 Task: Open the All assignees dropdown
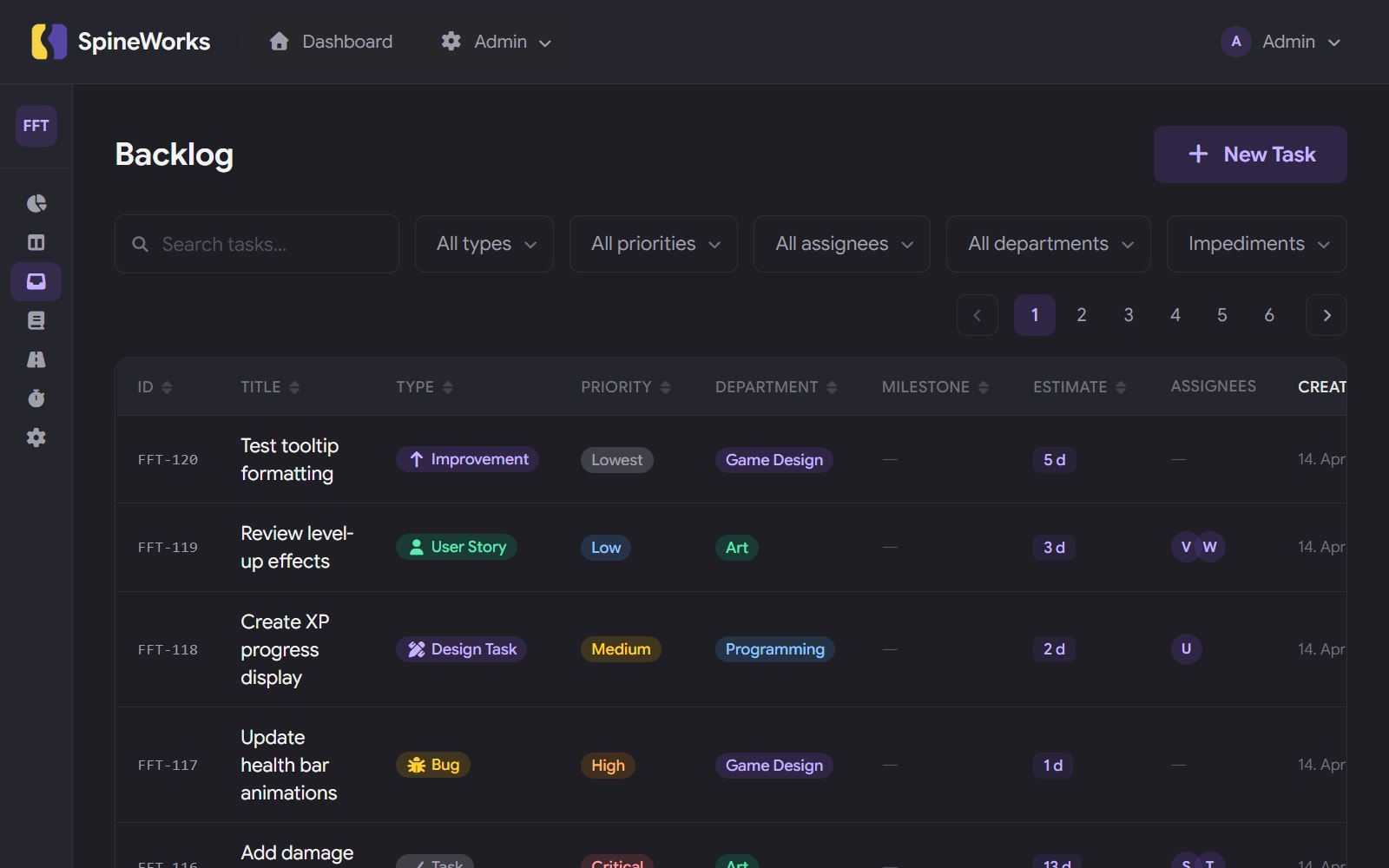pyautogui.click(x=840, y=244)
